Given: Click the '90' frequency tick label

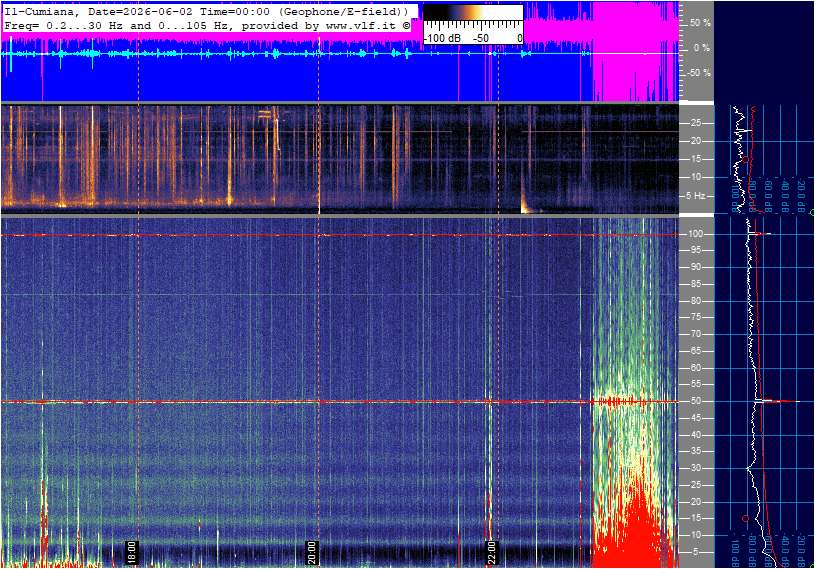Looking at the screenshot, I should point(695,267).
